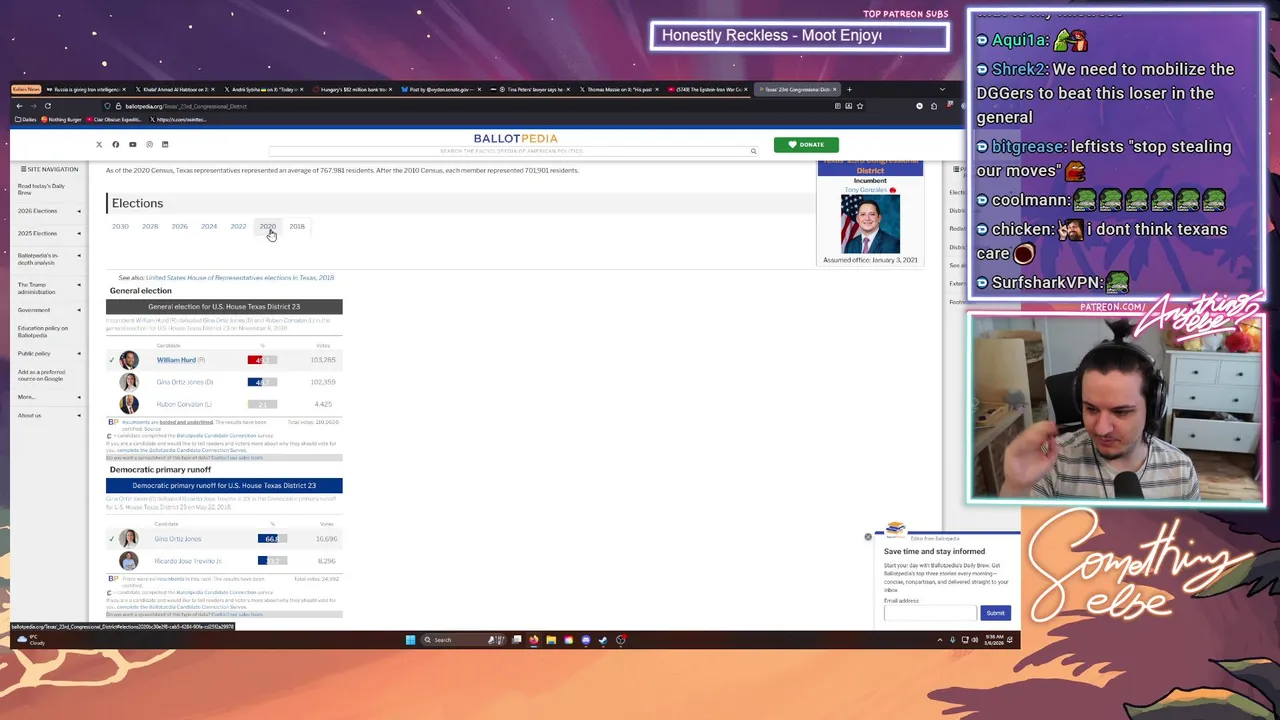Select the 2022 elections tab
The image size is (1280, 720).
click(238, 227)
